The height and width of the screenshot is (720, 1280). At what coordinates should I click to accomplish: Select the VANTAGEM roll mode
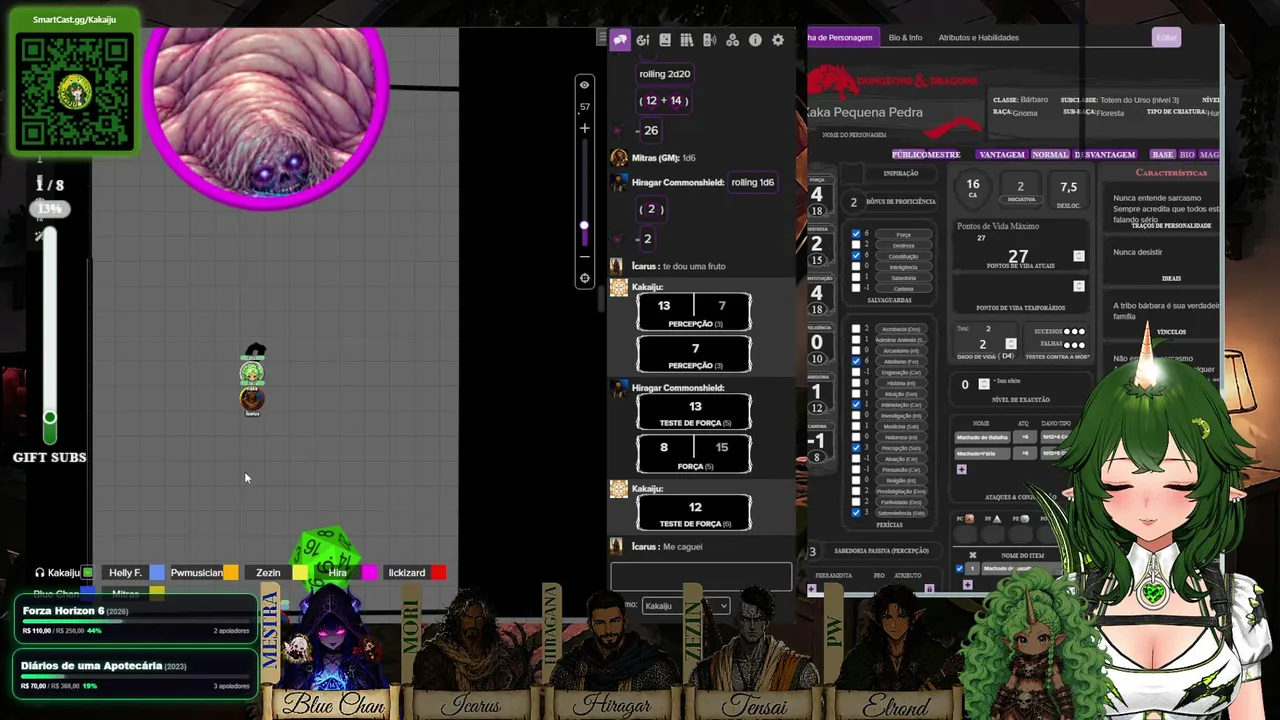(1001, 155)
